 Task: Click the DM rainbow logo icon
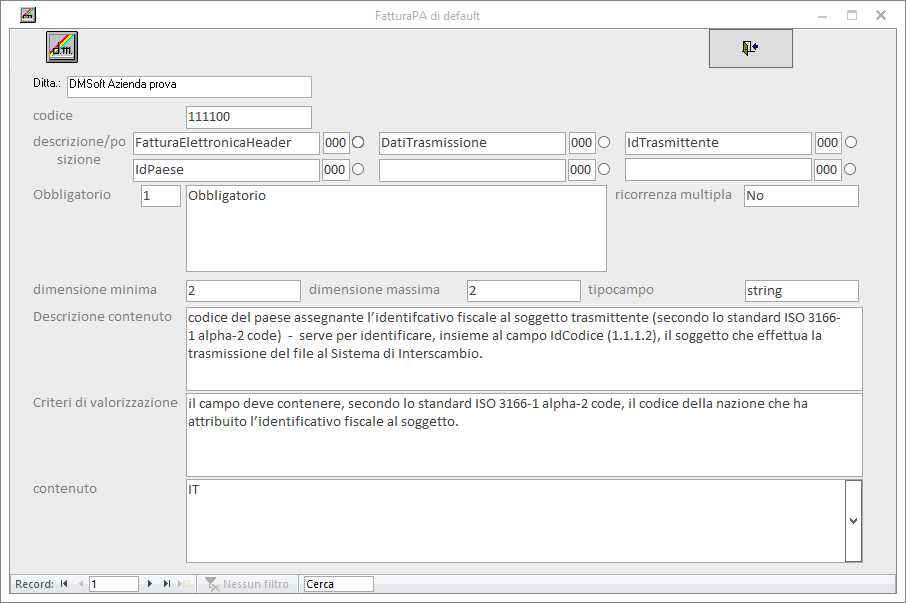pyautogui.click(x=62, y=47)
